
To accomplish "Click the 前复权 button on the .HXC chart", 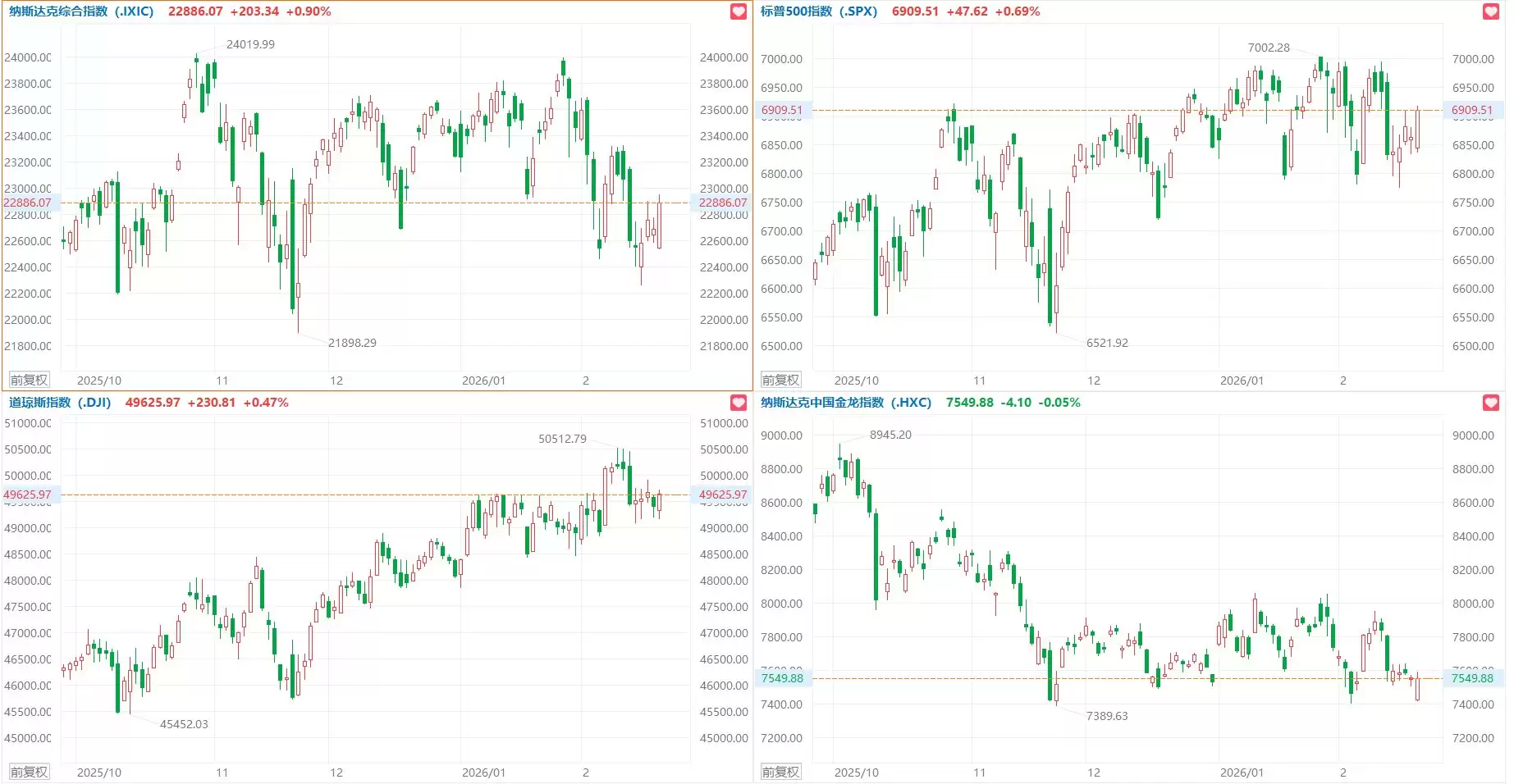I will (x=780, y=773).
